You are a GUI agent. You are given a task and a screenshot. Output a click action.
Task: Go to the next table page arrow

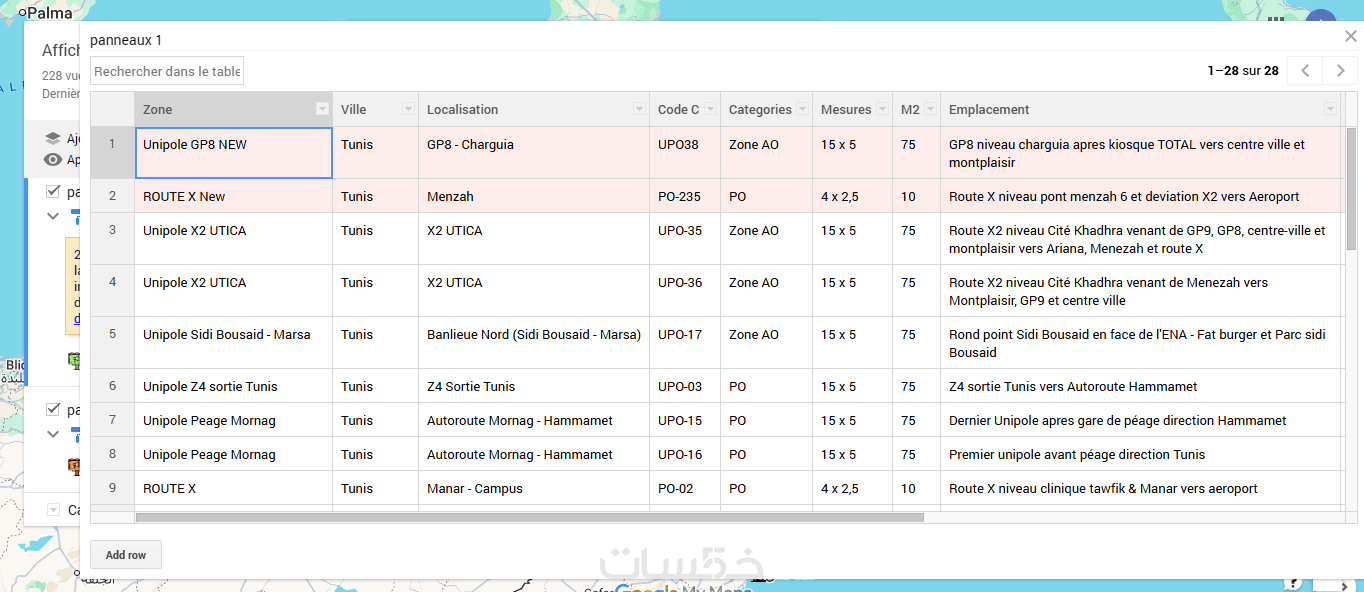point(1340,70)
